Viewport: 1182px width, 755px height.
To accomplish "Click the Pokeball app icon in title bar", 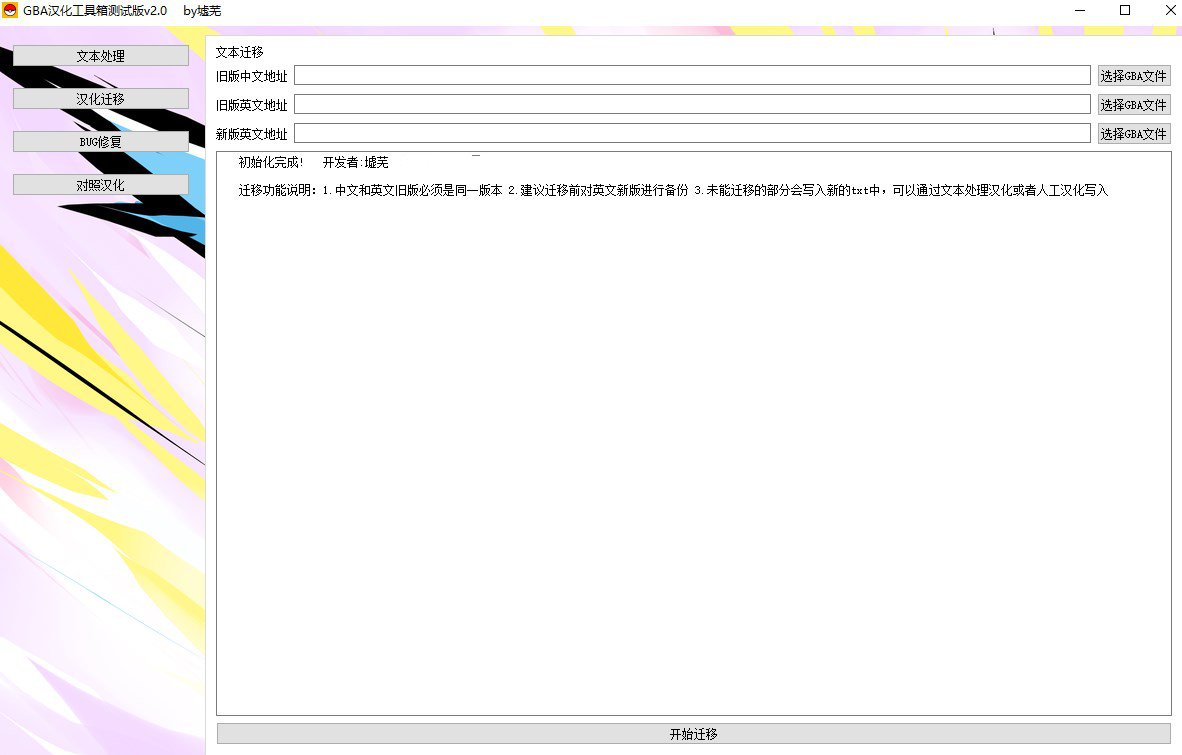I will (x=11, y=11).
